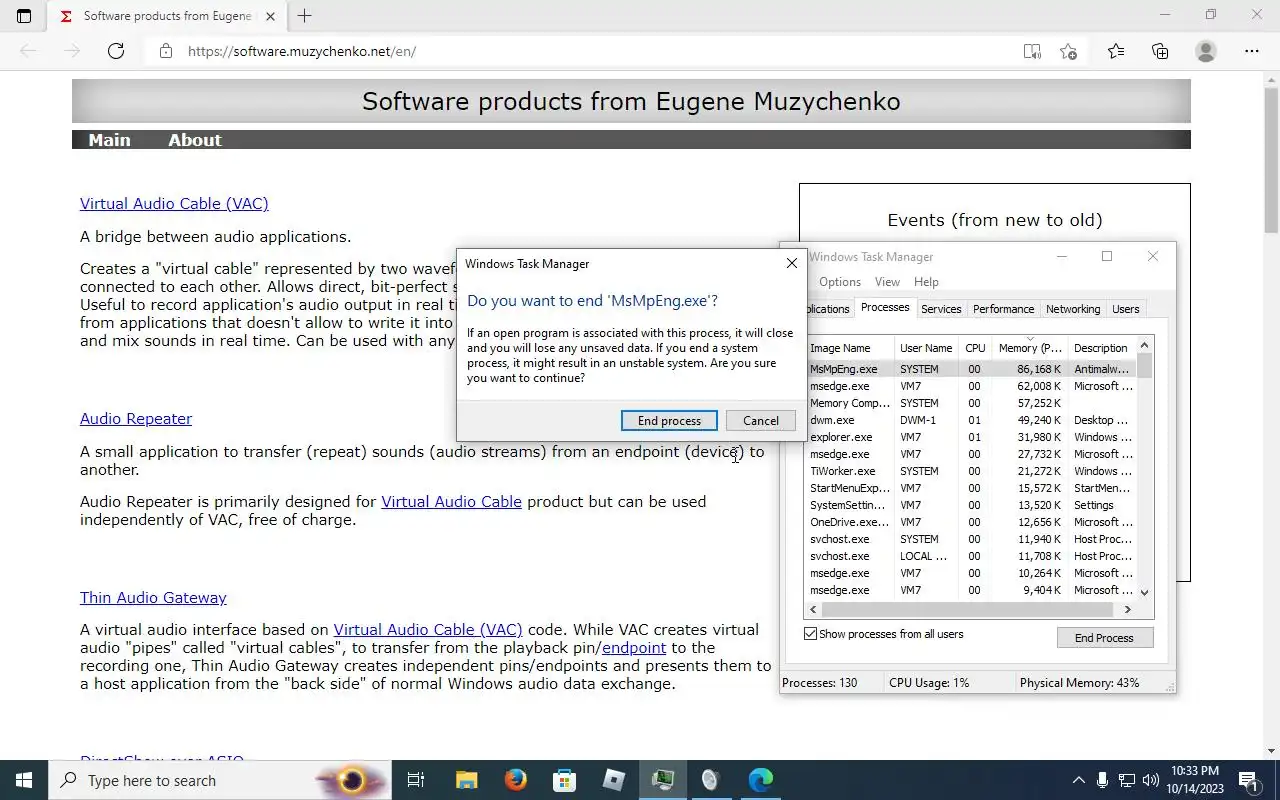Click process list scroll right arrow
1280x800 pixels.
pos(1128,609)
